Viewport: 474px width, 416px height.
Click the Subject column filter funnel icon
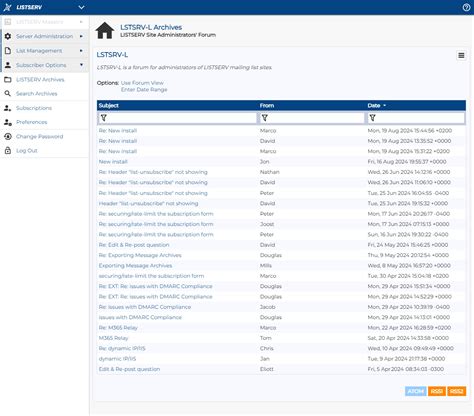104,118
